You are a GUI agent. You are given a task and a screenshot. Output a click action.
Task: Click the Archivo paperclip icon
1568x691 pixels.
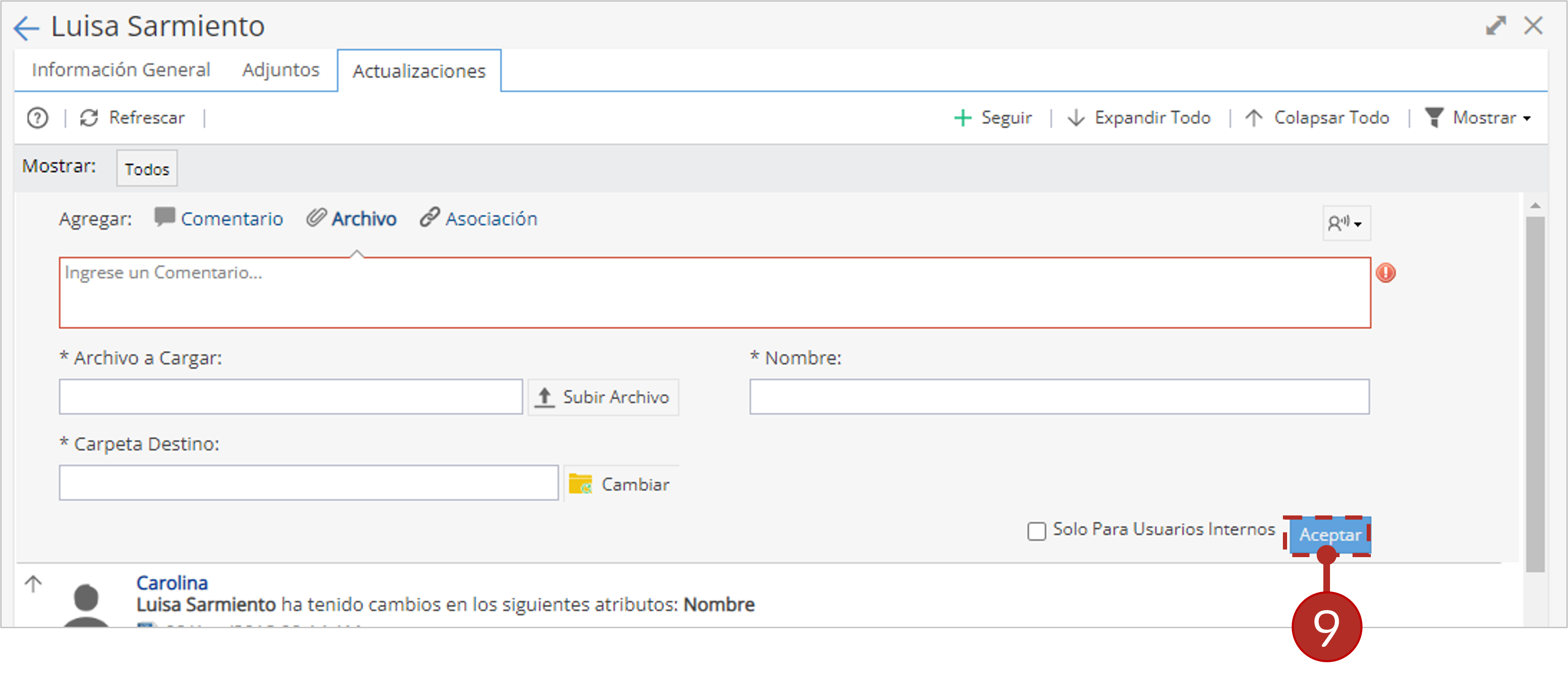(316, 217)
